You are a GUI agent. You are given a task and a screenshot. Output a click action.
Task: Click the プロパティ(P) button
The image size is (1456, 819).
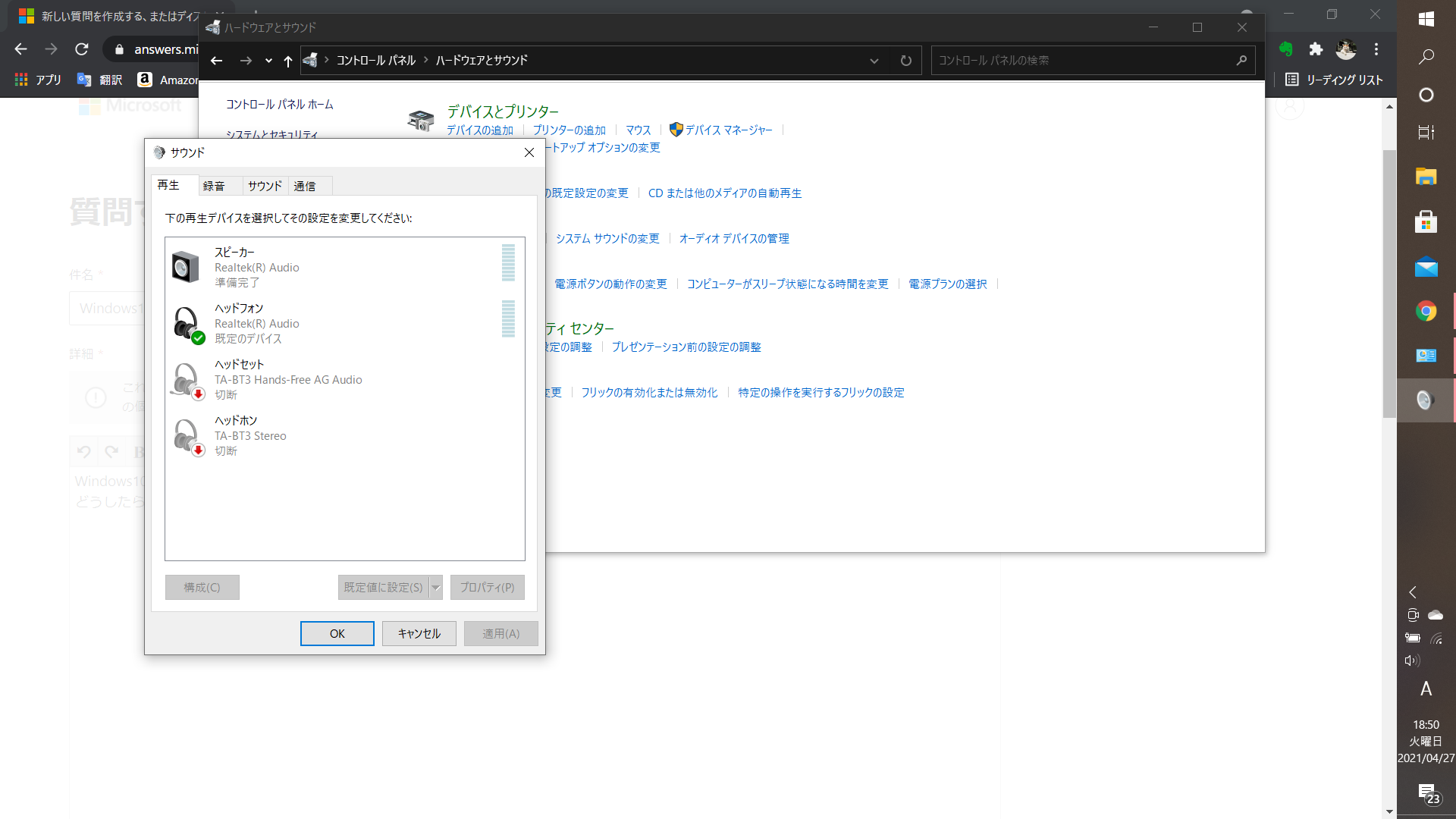[487, 587]
